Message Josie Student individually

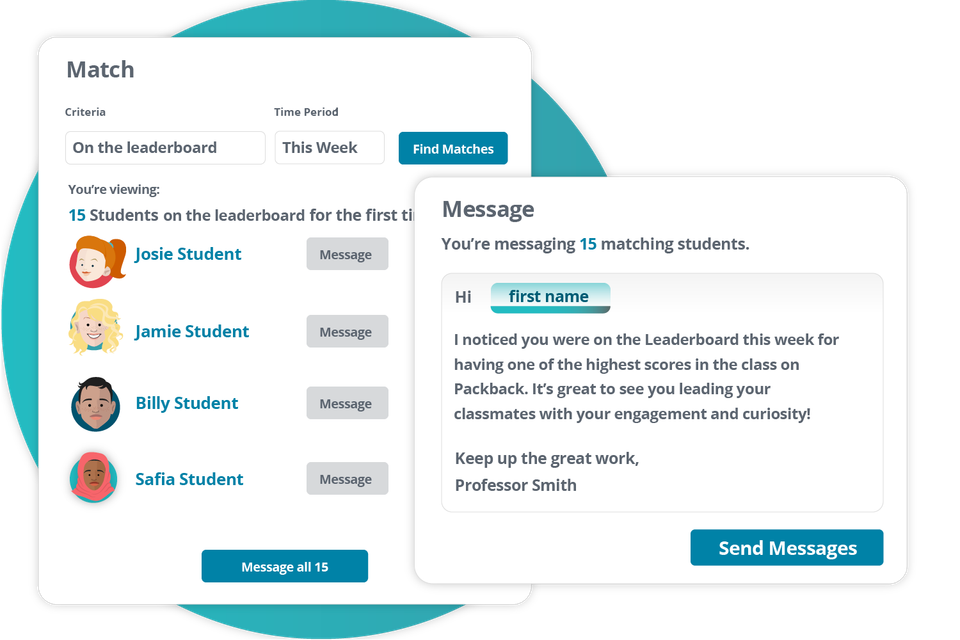coord(346,255)
